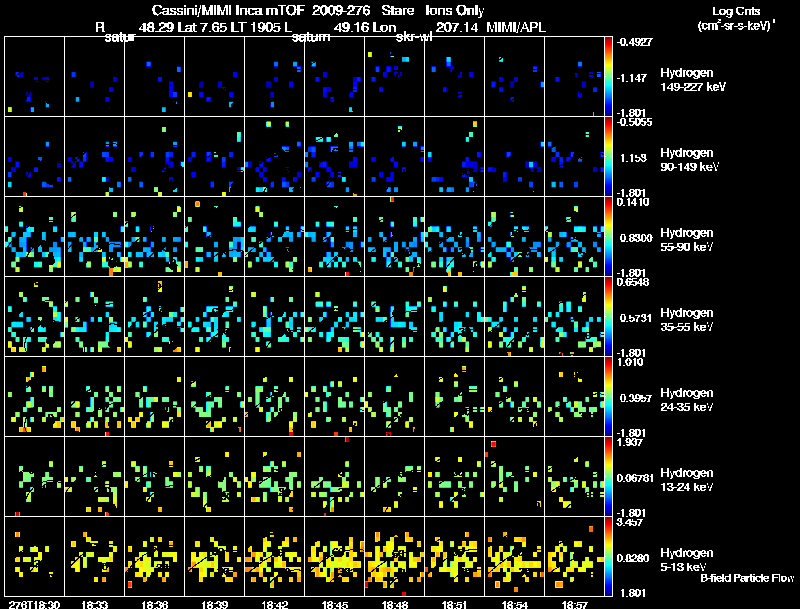Select the 'Hydrogen 90-149 keV' row label
Image resolution: width=800 pixels, height=609 pixels.
pyautogui.click(x=689, y=160)
